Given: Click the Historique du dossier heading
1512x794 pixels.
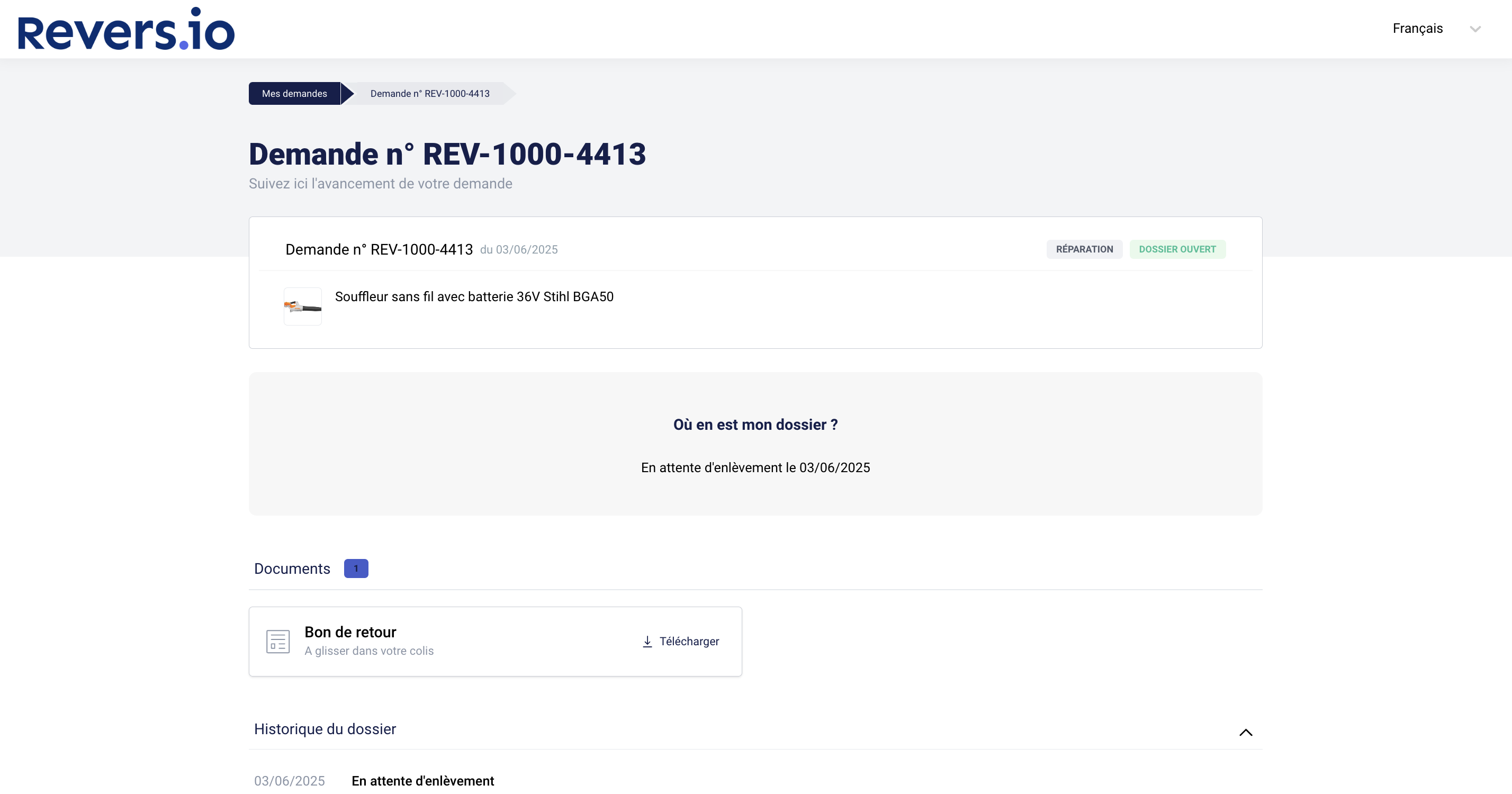Looking at the screenshot, I should coord(325,729).
